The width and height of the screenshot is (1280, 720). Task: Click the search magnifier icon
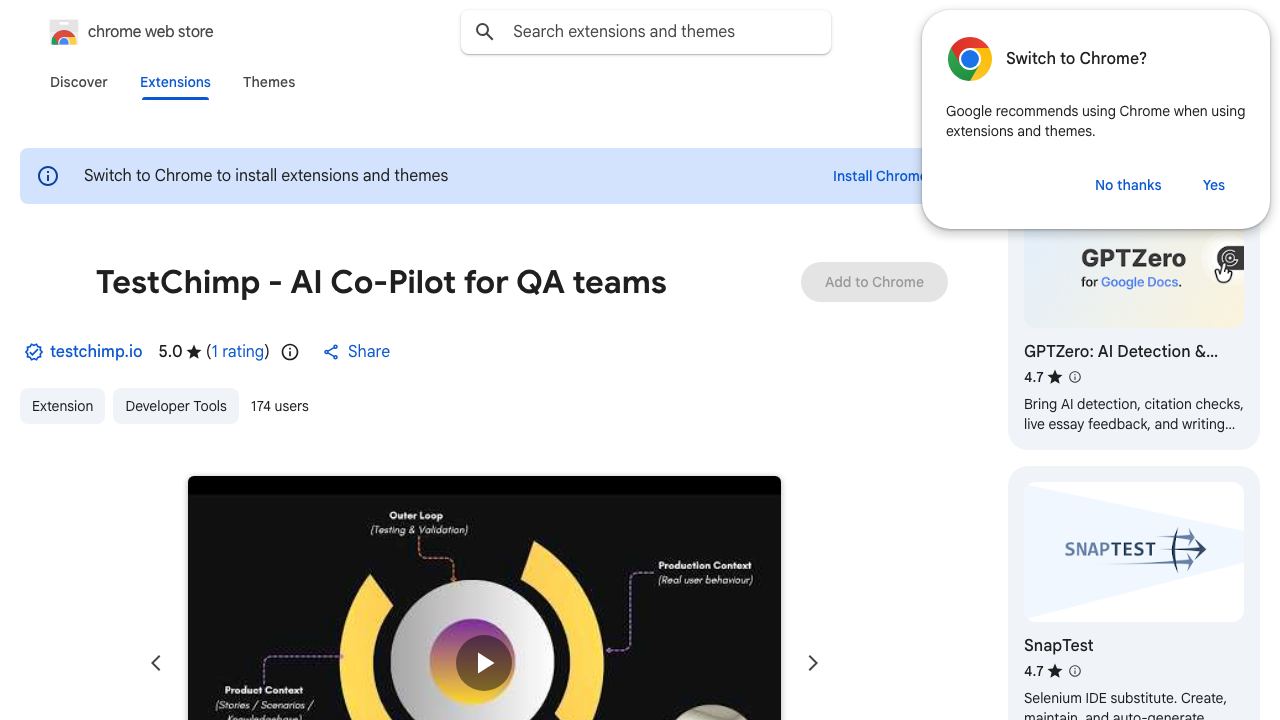tap(485, 32)
